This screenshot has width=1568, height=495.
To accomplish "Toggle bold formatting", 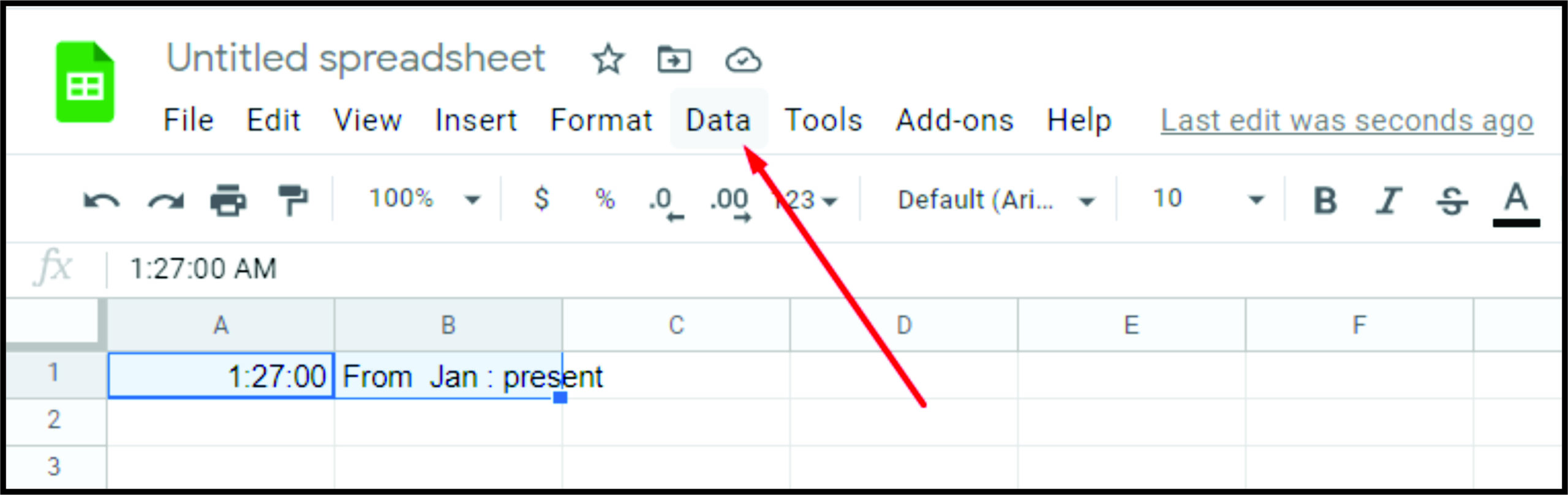I will point(1325,200).
